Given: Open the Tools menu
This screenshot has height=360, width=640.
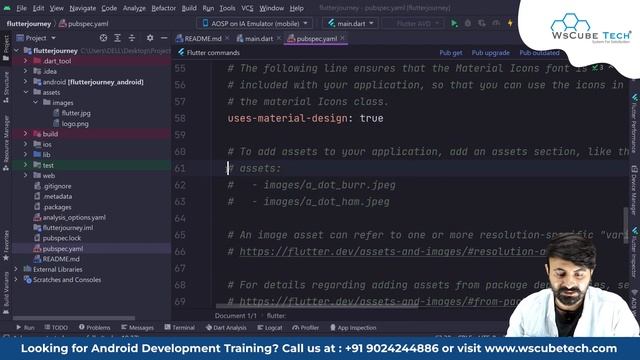Looking at the screenshot, I should tap(227, 8).
